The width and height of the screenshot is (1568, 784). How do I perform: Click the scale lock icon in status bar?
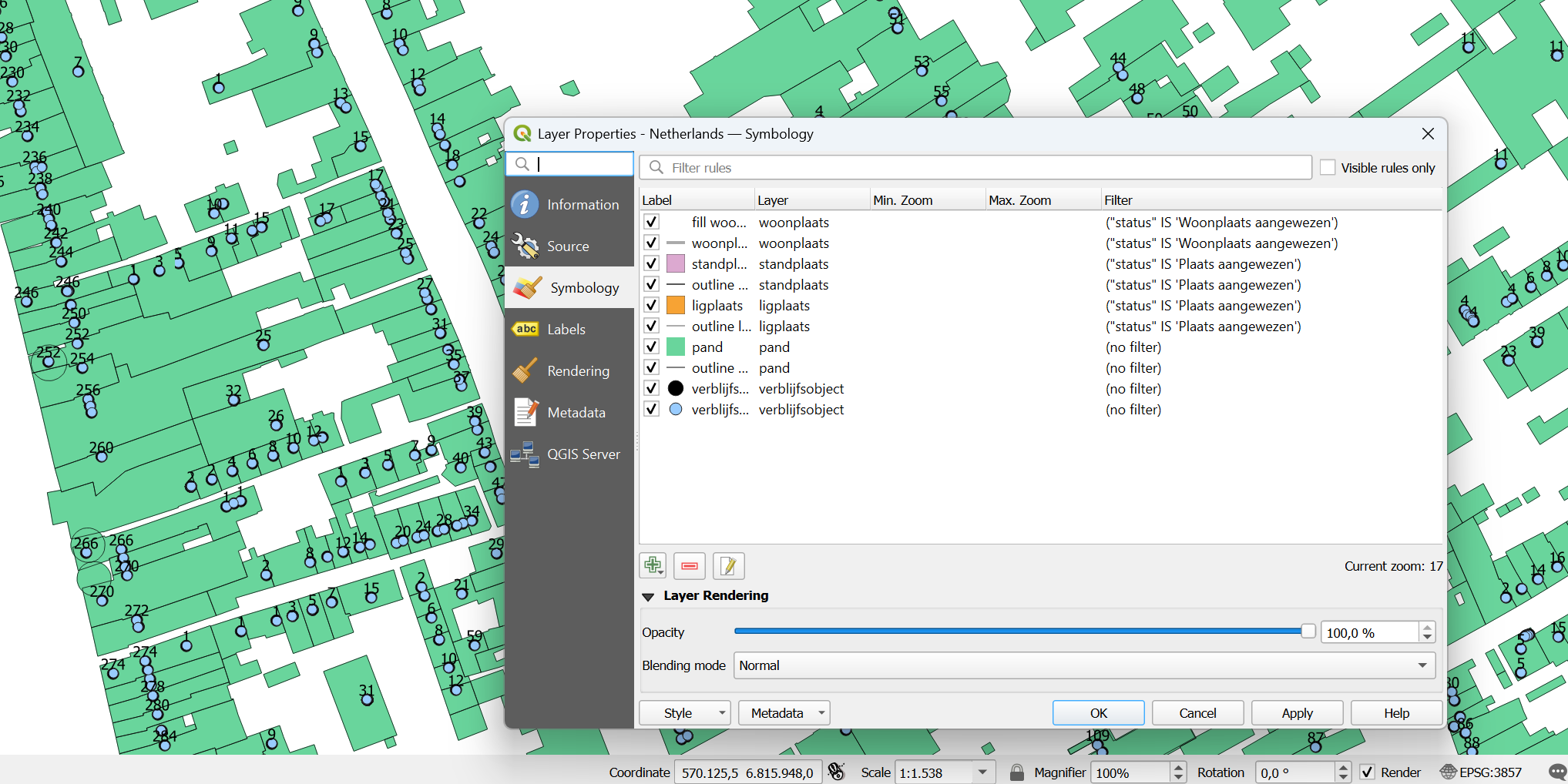pos(1016,772)
